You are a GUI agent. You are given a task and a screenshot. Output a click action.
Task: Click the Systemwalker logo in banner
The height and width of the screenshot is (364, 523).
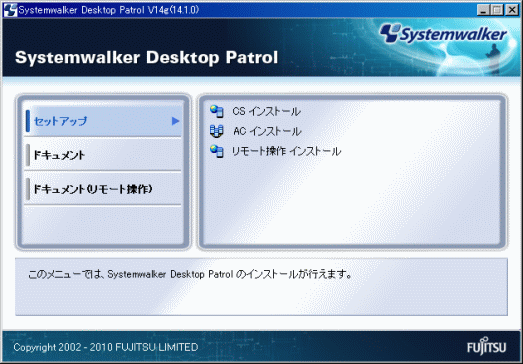point(443,34)
